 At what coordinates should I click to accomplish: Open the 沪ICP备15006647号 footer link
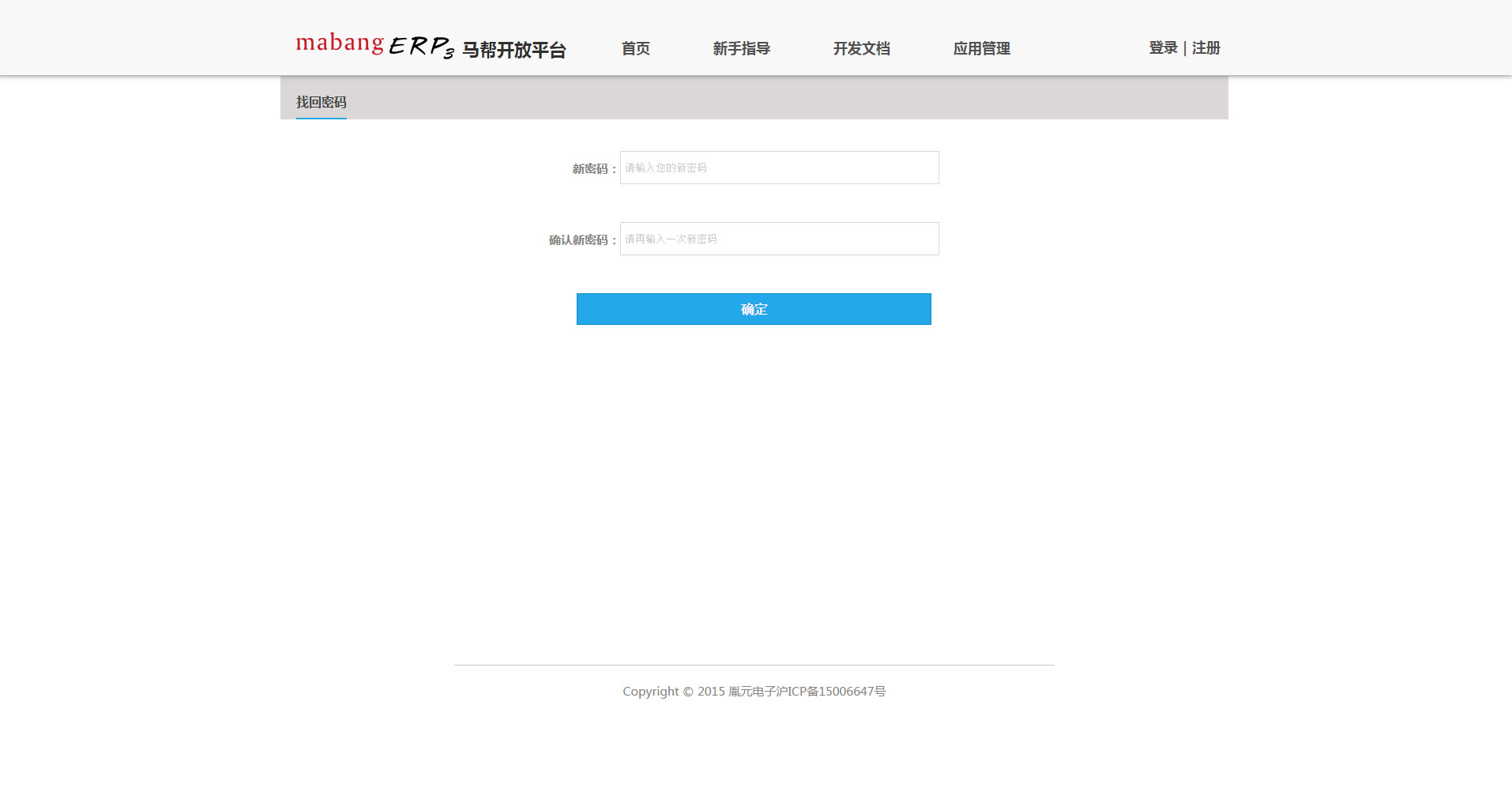830,692
